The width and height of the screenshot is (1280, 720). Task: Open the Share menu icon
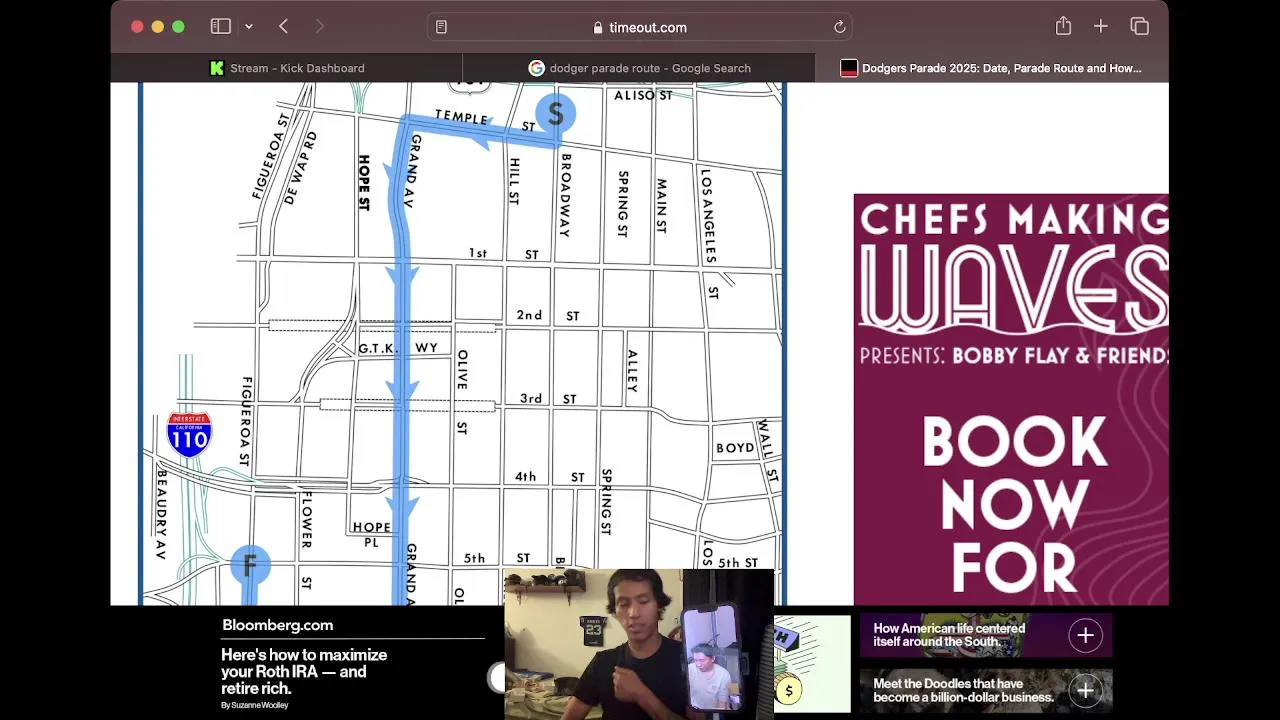click(x=1063, y=26)
